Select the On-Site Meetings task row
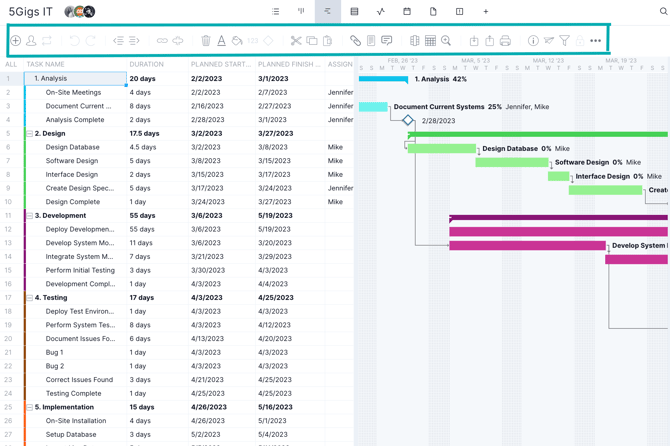 coord(177,92)
